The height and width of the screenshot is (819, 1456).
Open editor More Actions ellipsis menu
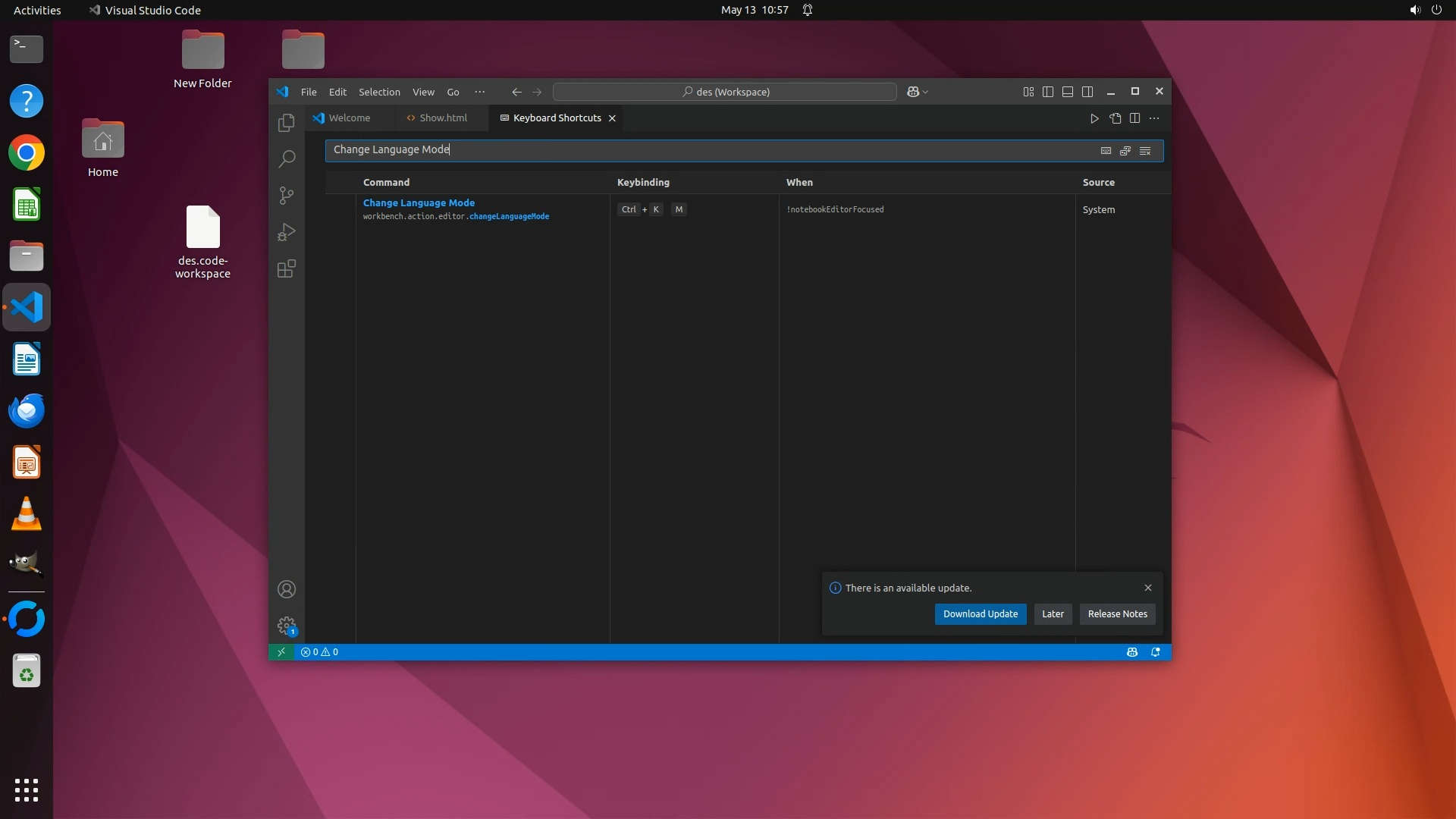pyautogui.click(x=1154, y=118)
